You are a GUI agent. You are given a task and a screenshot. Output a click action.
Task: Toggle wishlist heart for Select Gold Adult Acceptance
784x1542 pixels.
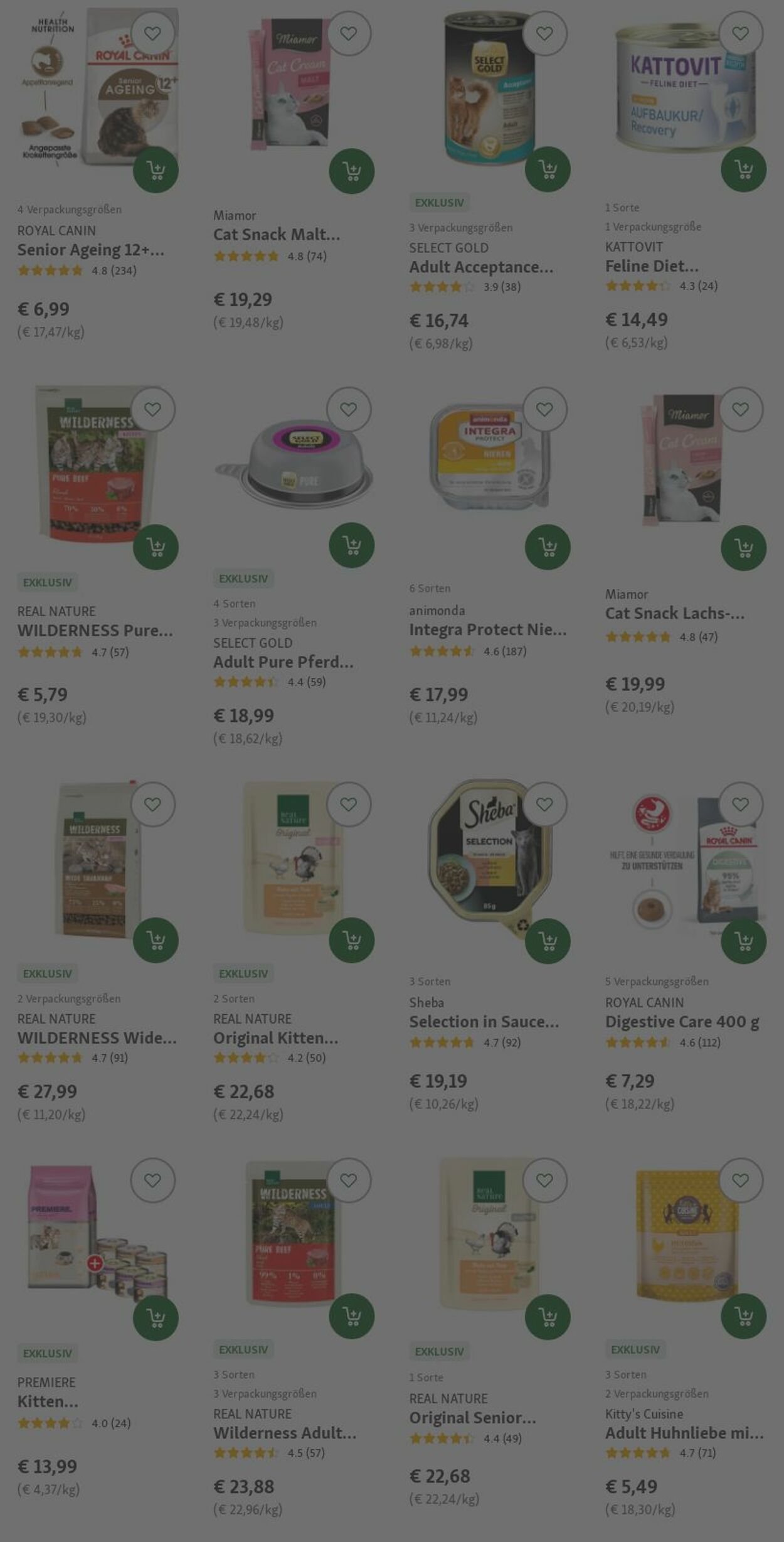[544, 33]
